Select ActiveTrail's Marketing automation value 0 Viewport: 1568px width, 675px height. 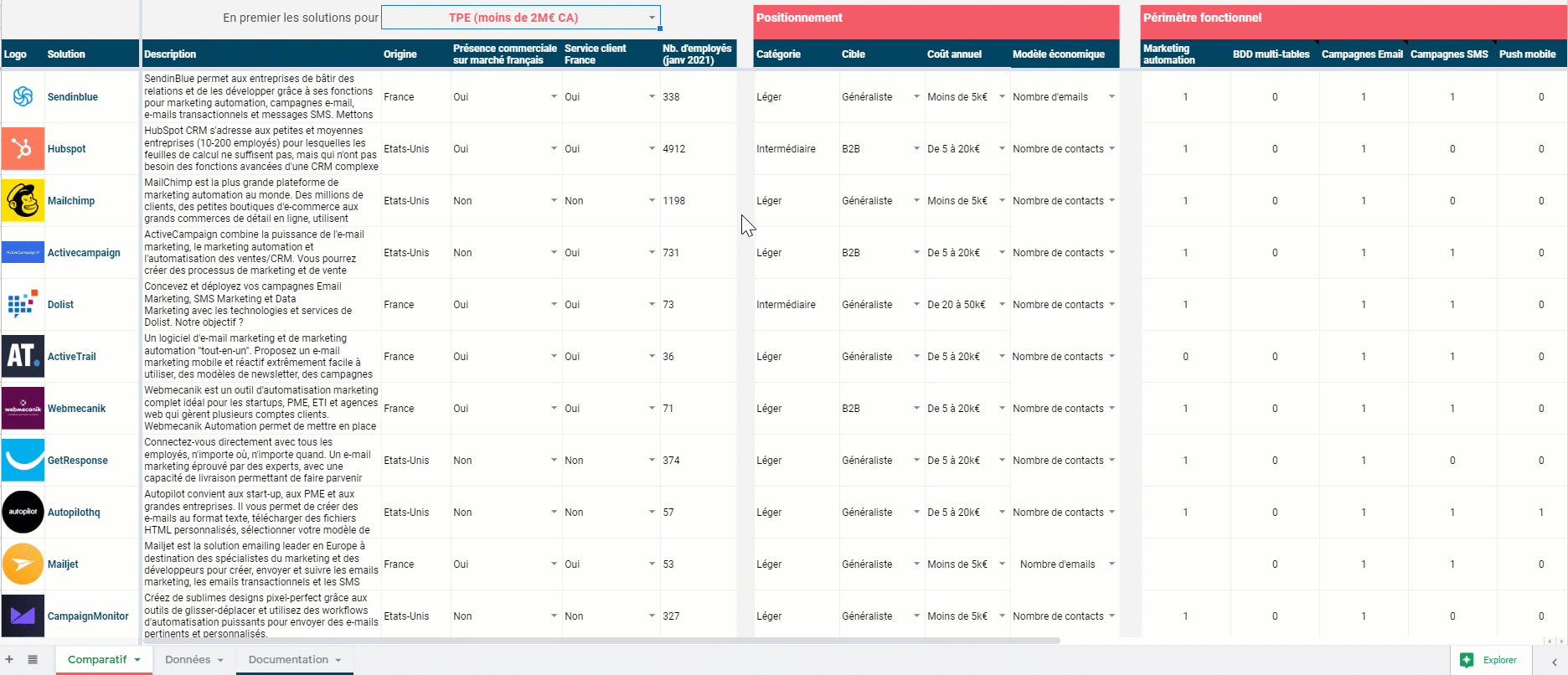(1185, 357)
